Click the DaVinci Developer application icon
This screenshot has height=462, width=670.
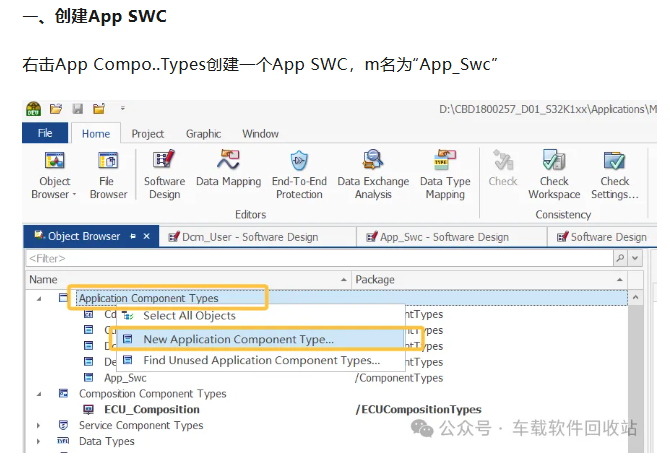click(x=34, y=109)
